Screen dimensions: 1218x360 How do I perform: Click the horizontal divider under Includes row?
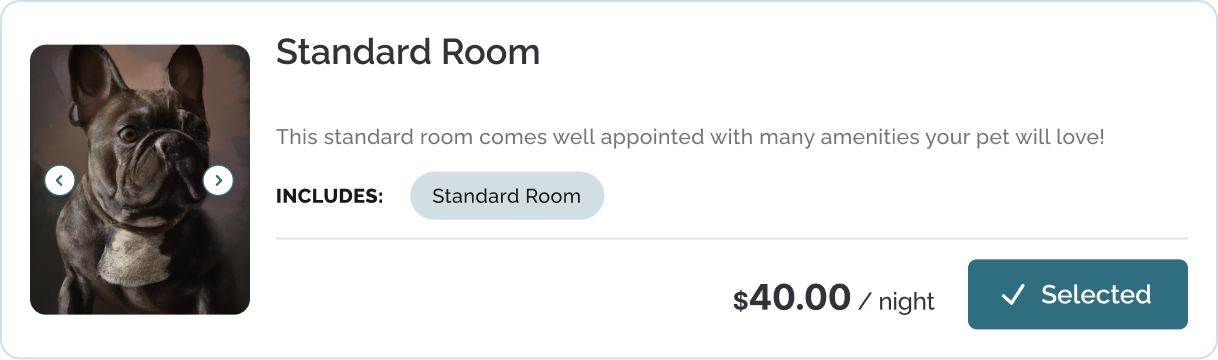(x=732, y=239)
